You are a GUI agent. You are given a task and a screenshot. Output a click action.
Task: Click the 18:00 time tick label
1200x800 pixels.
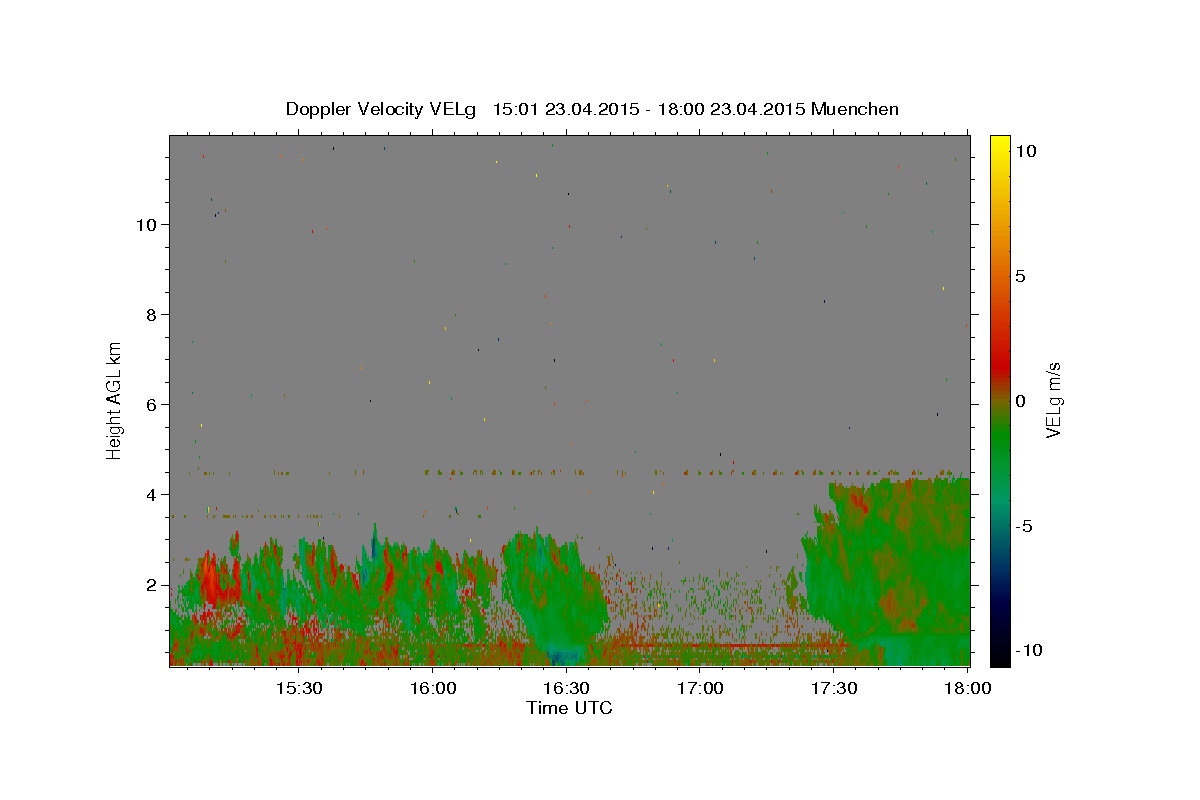click(967, 688)
